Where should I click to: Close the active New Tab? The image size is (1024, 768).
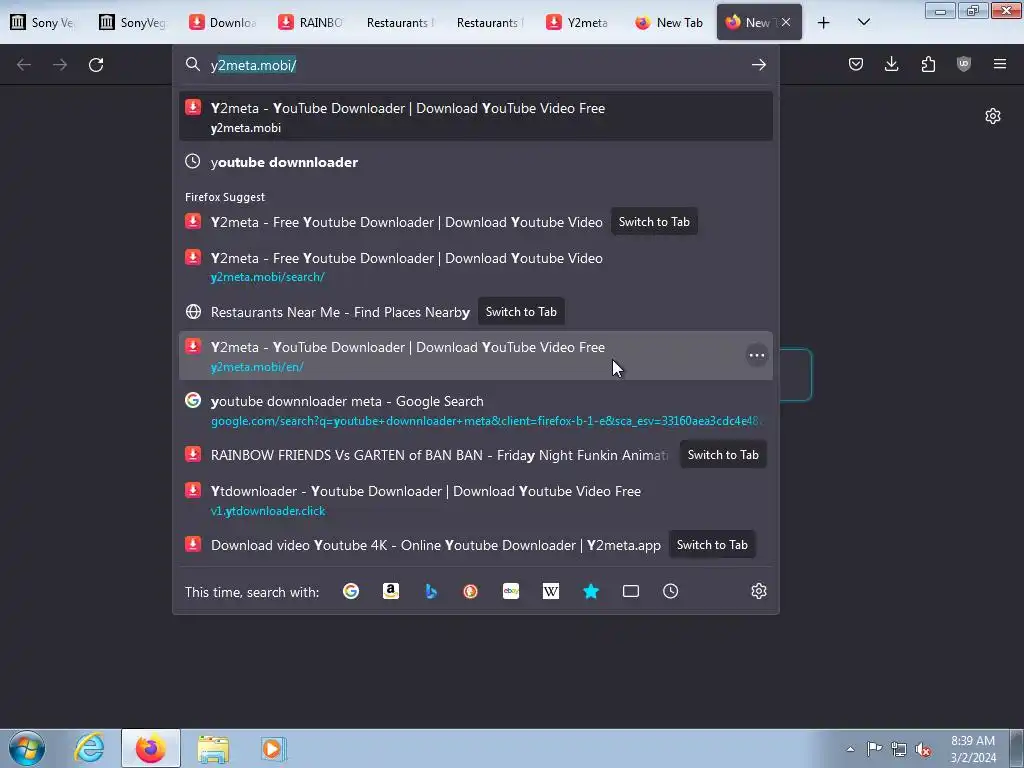[x=786, y=22]
